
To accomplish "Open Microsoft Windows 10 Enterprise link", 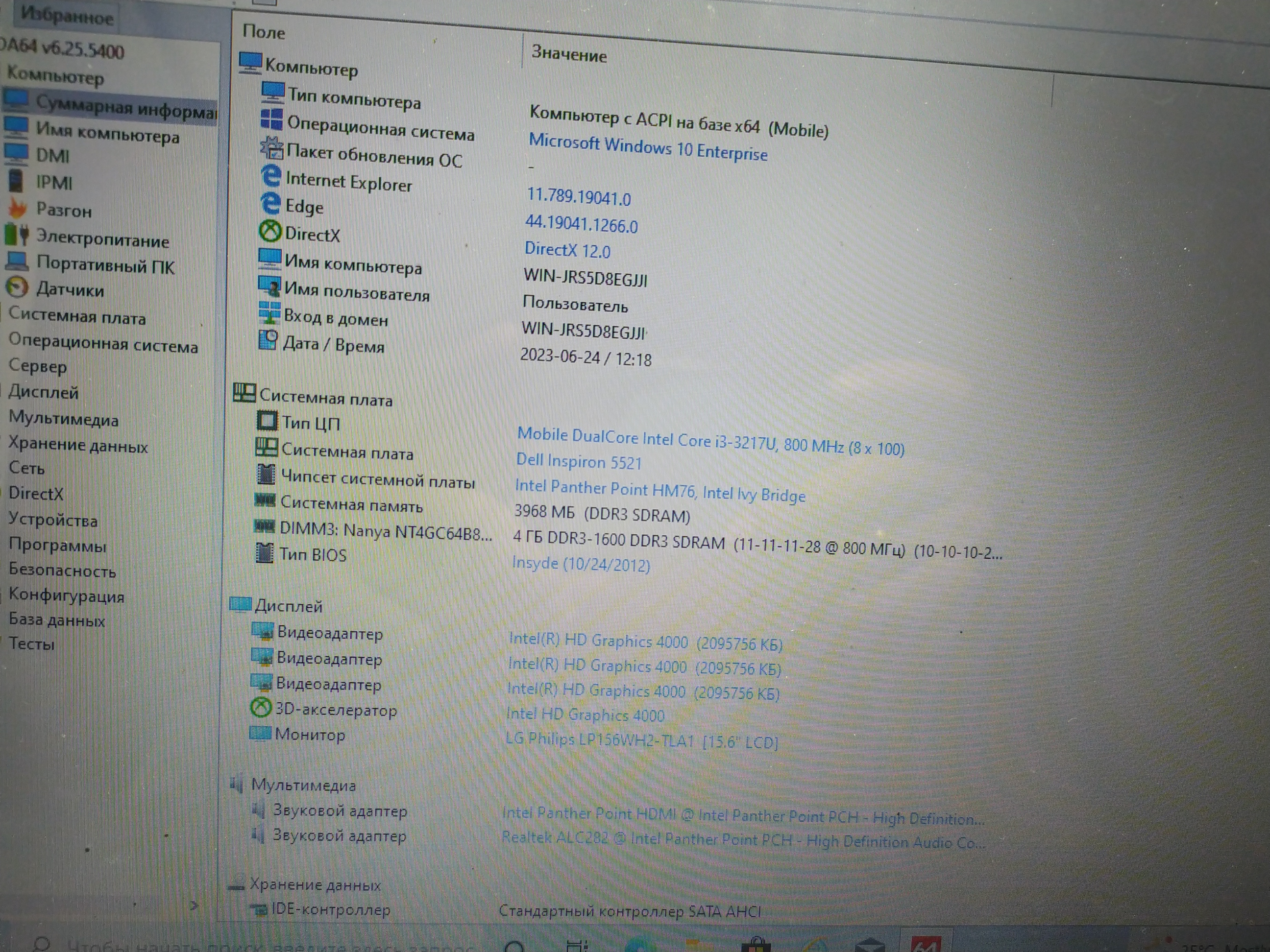I will (648, 147).
